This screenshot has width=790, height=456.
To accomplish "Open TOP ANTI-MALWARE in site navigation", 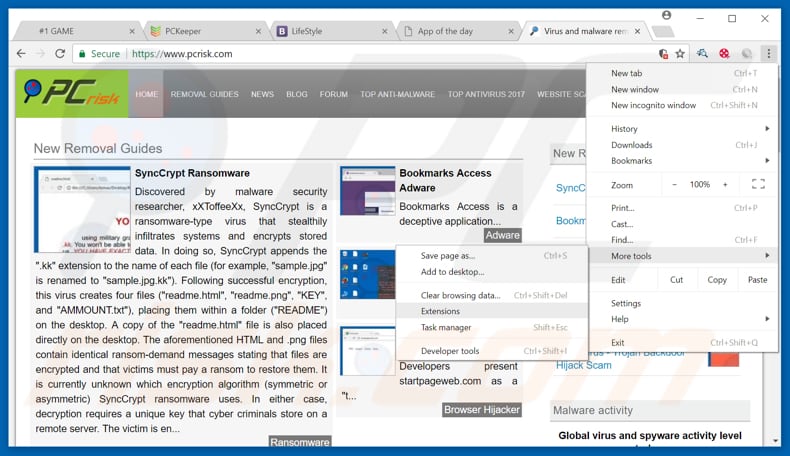I will [398, 94].
